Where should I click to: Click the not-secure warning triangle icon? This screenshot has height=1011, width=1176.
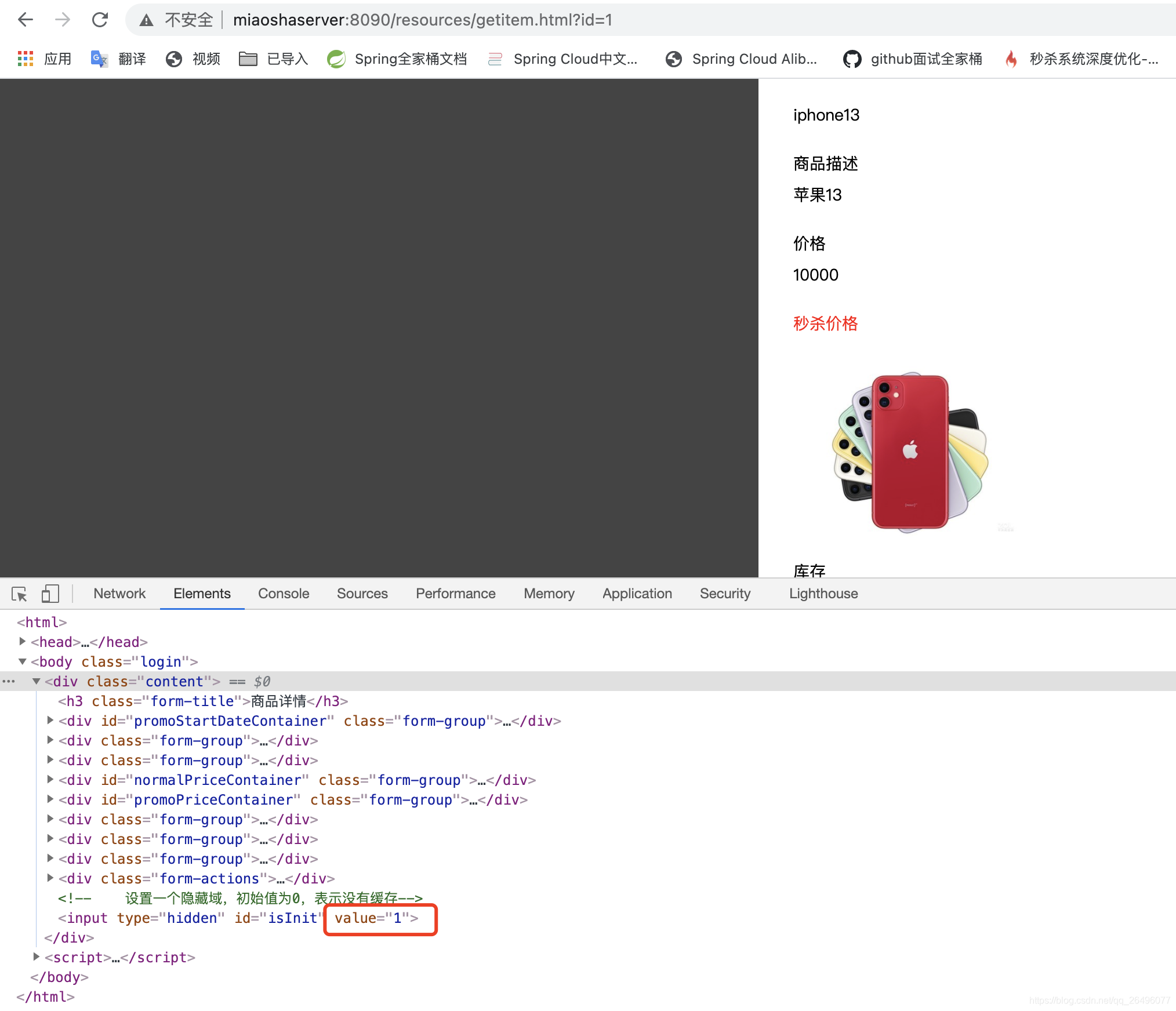[147, 20]
